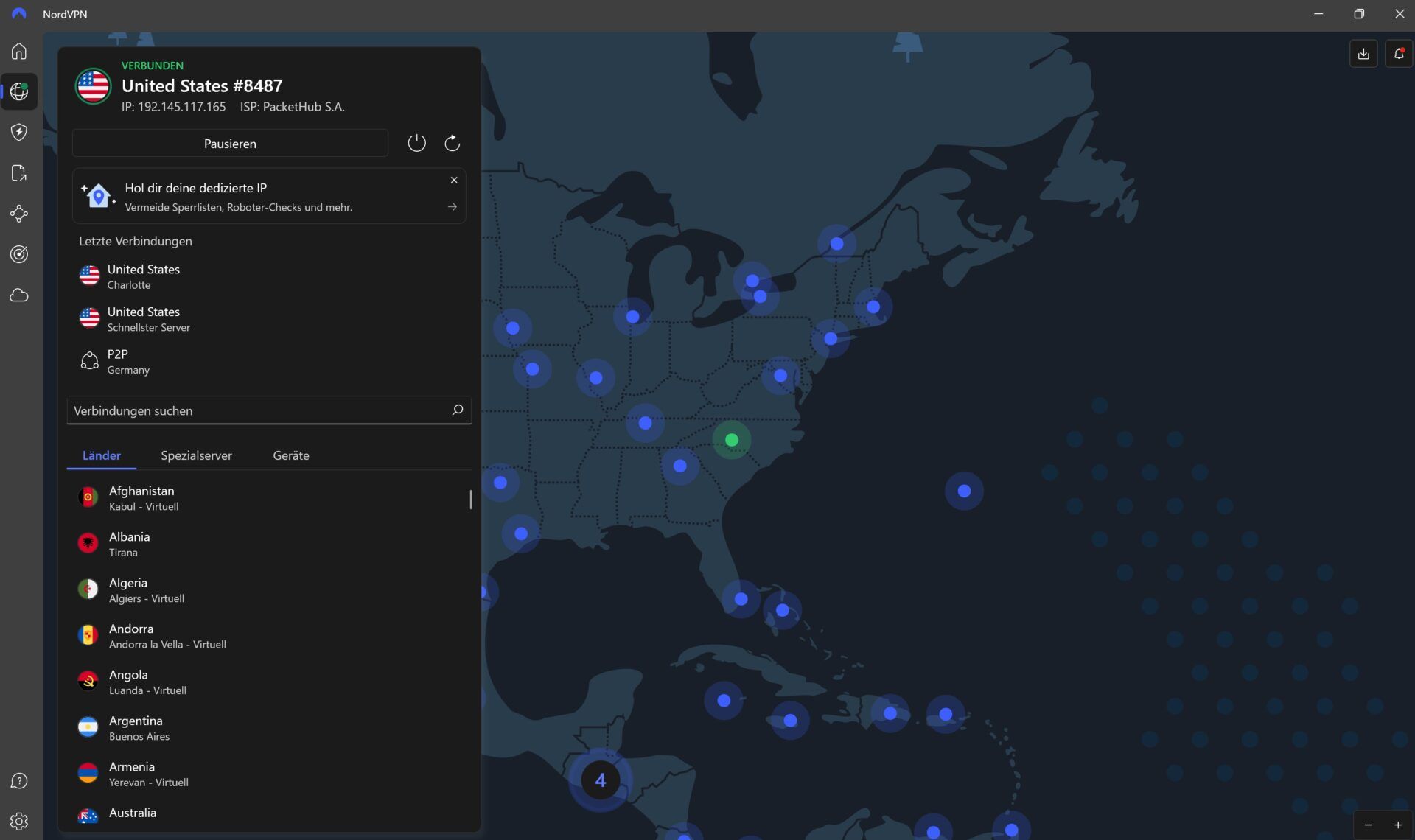The width and height of the screenshot is (1415, 840).
Task: Select the globe VPN connection icon
Action: (x=19, y=91)
